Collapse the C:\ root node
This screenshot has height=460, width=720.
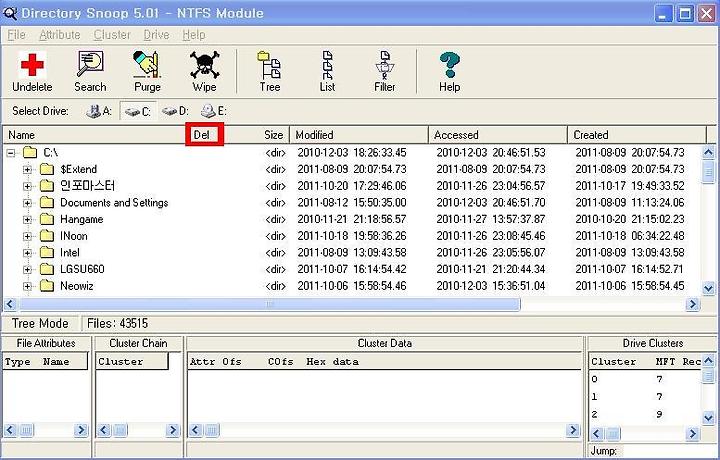(x=11, y=153)
